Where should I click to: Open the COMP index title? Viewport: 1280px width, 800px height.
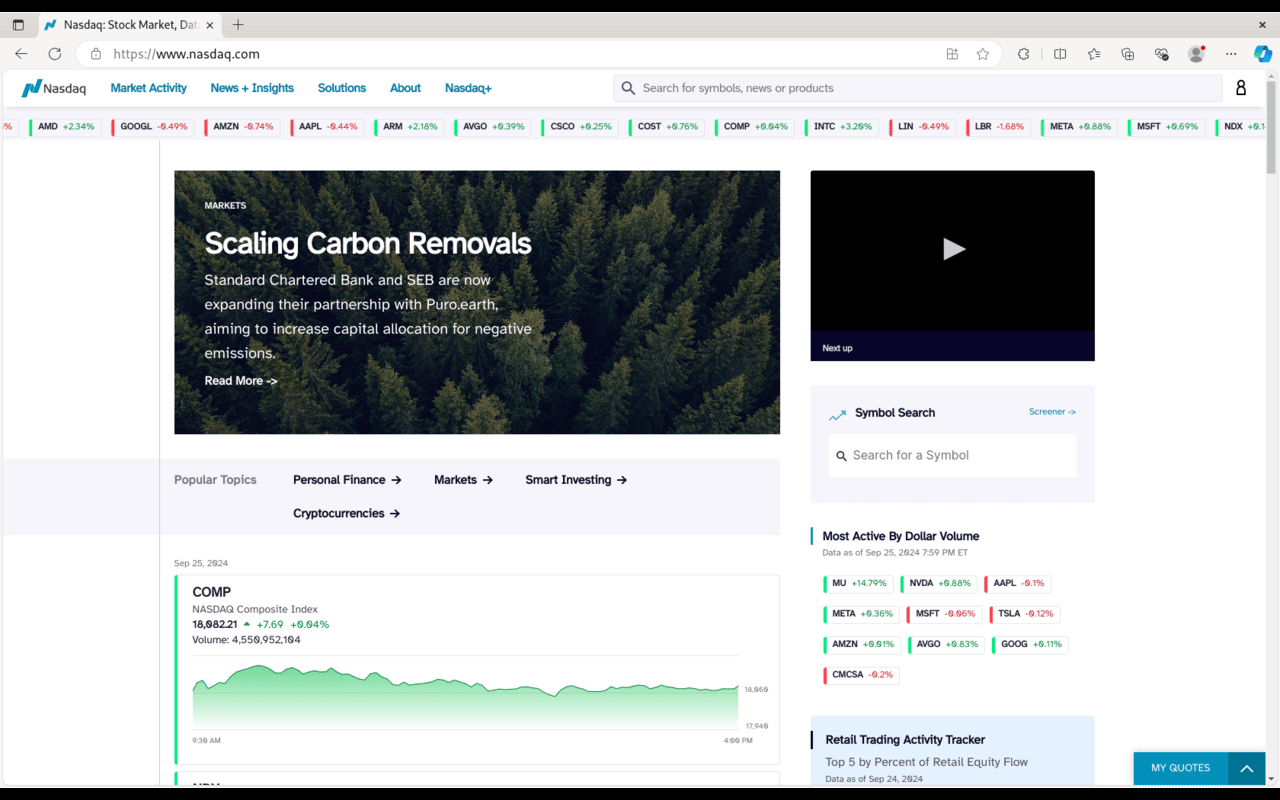tap(212, 592)
